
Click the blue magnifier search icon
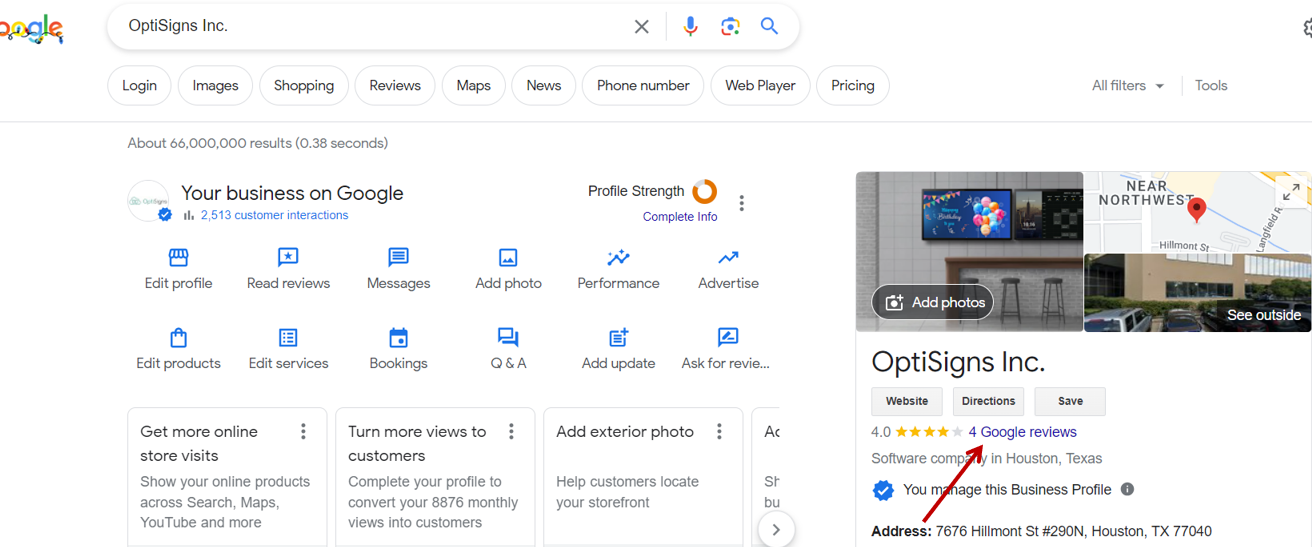(769, 26)
